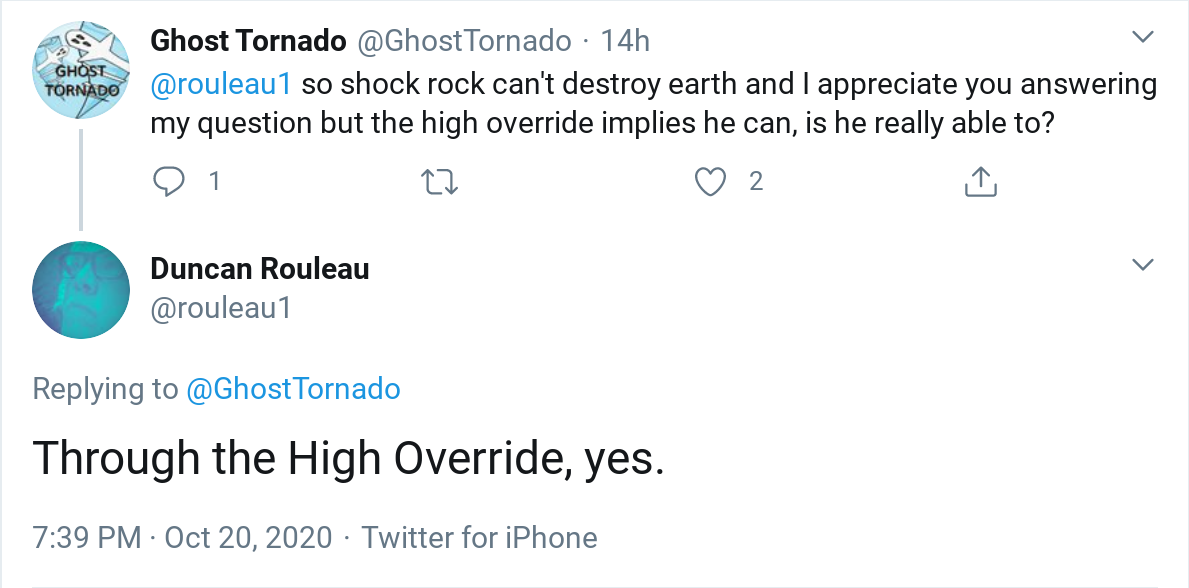Open Ghost Tornado profile picture
1189x588 pixels.
(81, 70)
